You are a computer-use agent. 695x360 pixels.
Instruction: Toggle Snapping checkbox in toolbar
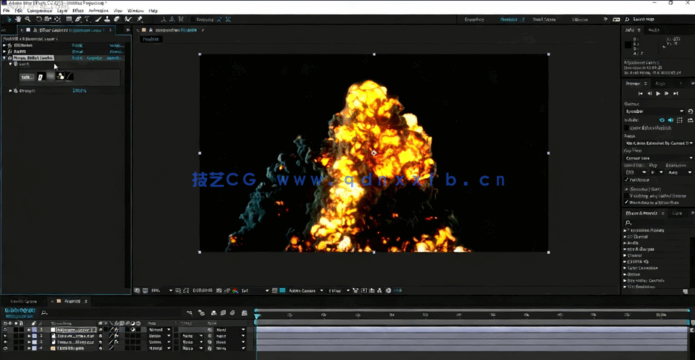tap(193, 20)
